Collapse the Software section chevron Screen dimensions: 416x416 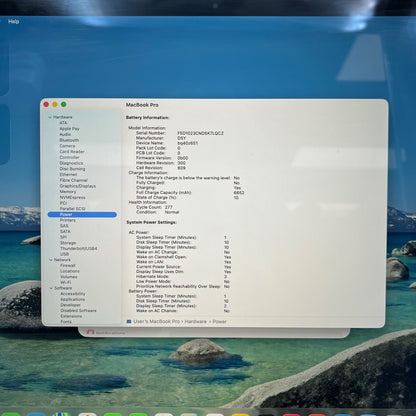point(51,288)
